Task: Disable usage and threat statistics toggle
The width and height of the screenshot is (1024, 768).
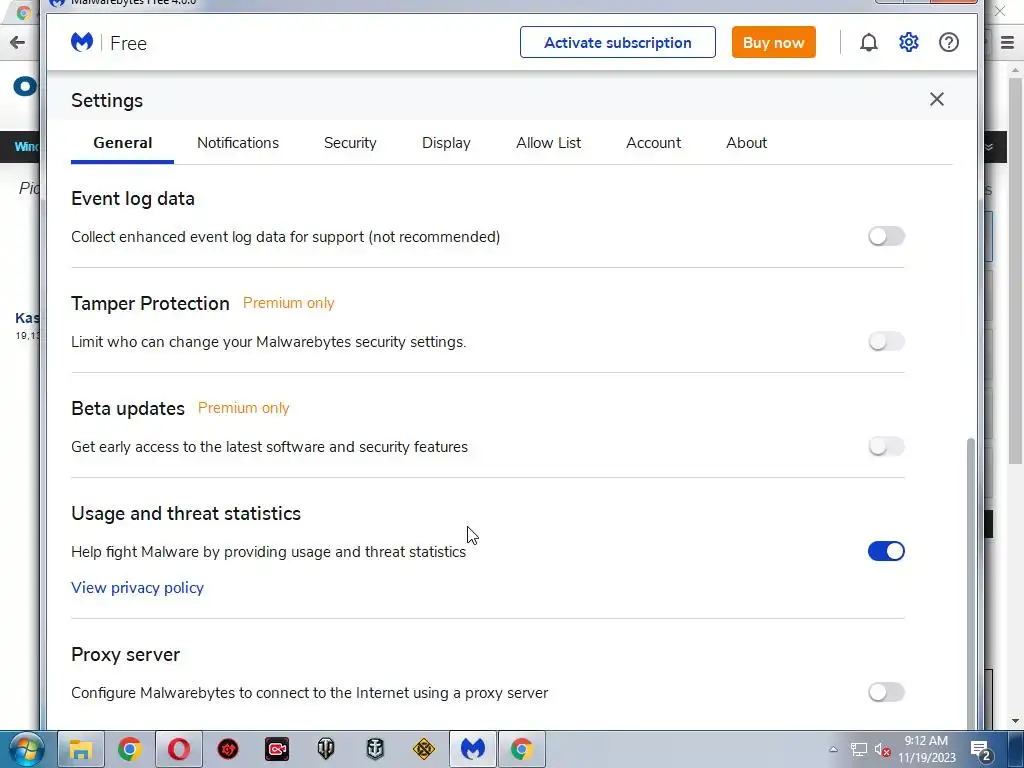Action: click(886, 551)
